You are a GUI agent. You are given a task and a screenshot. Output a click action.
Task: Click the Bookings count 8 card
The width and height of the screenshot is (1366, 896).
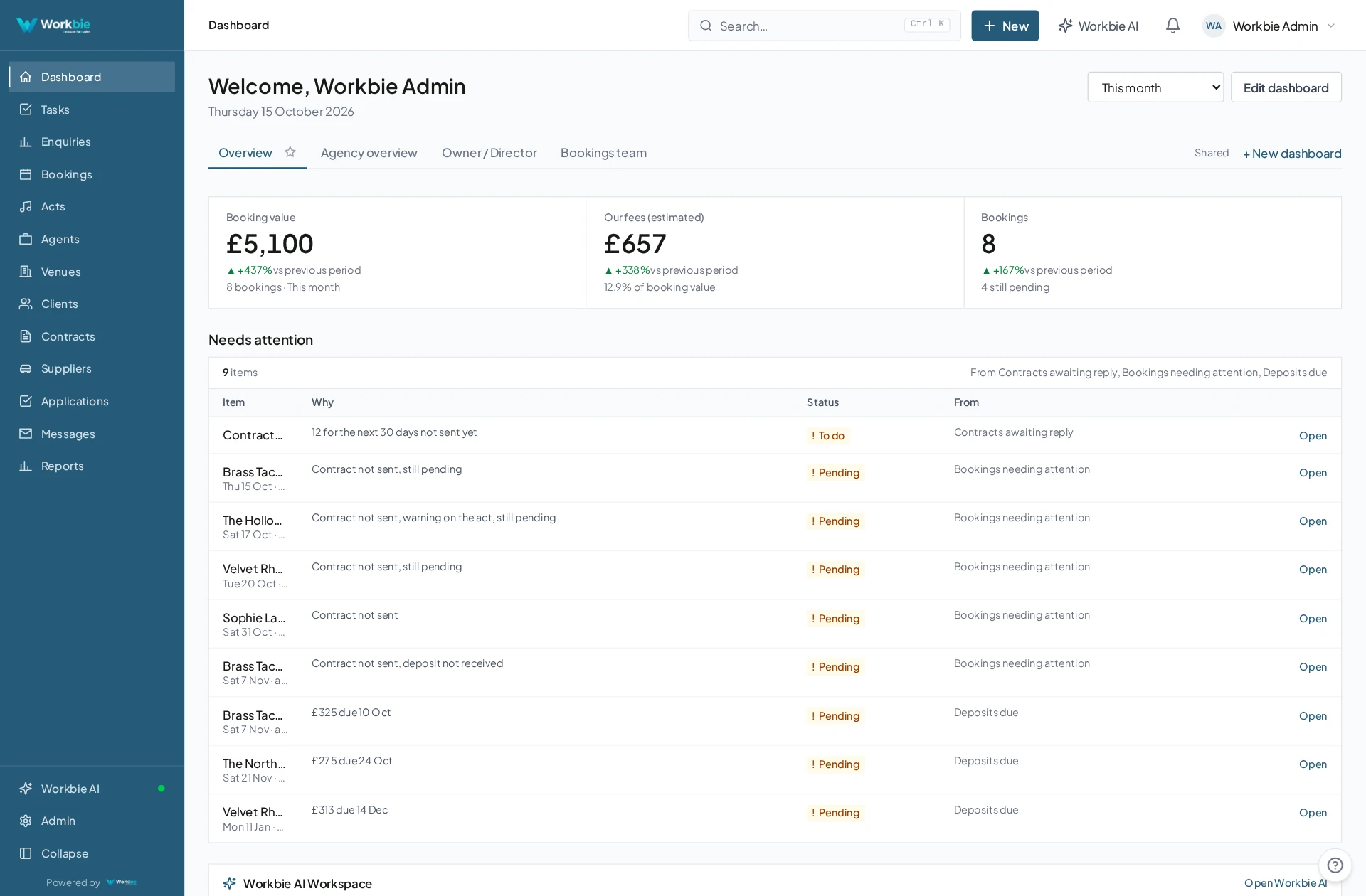pyautogui.click(x=1153, y=252)
